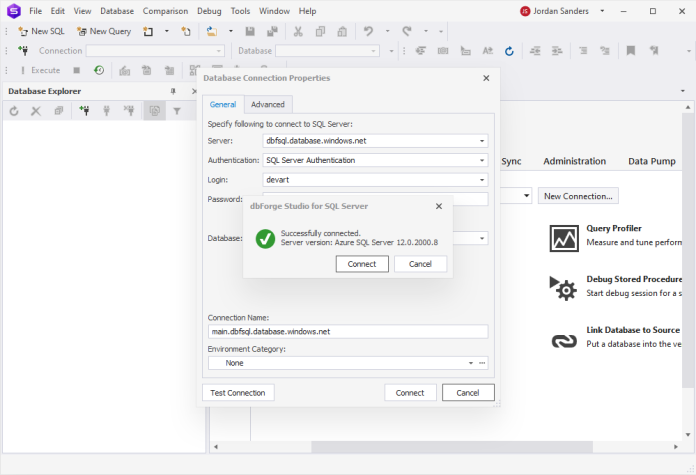Click the New Query toolbar button
Viewport: 696px width, 475px height.
click(x=104, y=31)
